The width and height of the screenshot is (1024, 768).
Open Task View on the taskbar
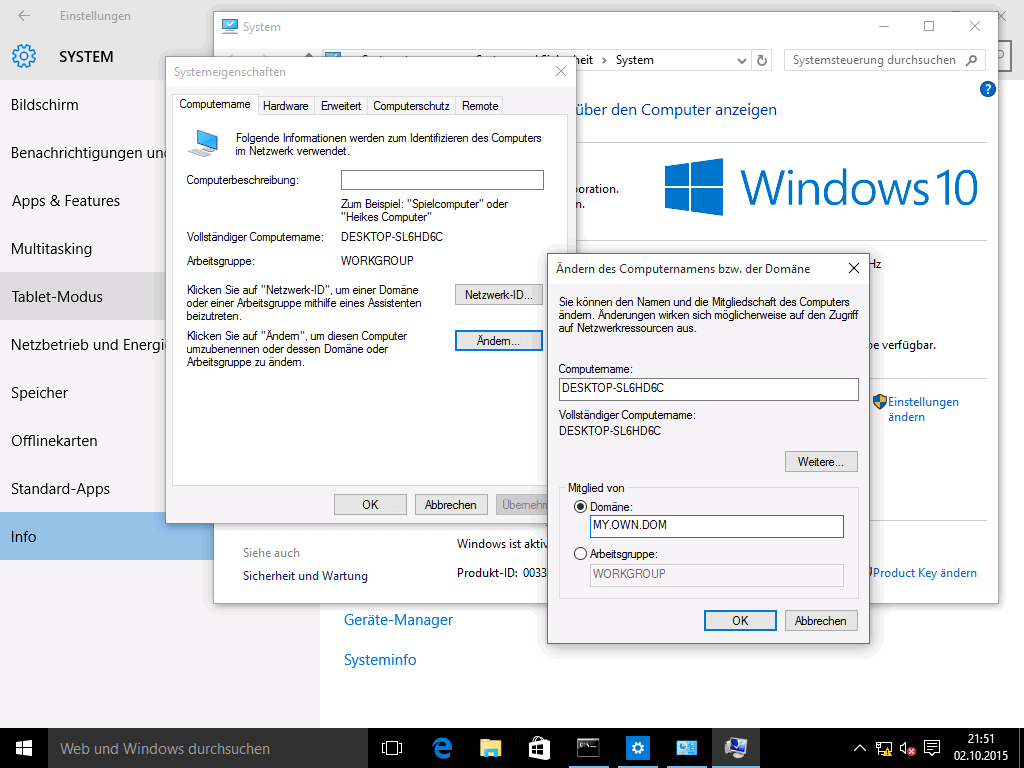pos(392,748)
